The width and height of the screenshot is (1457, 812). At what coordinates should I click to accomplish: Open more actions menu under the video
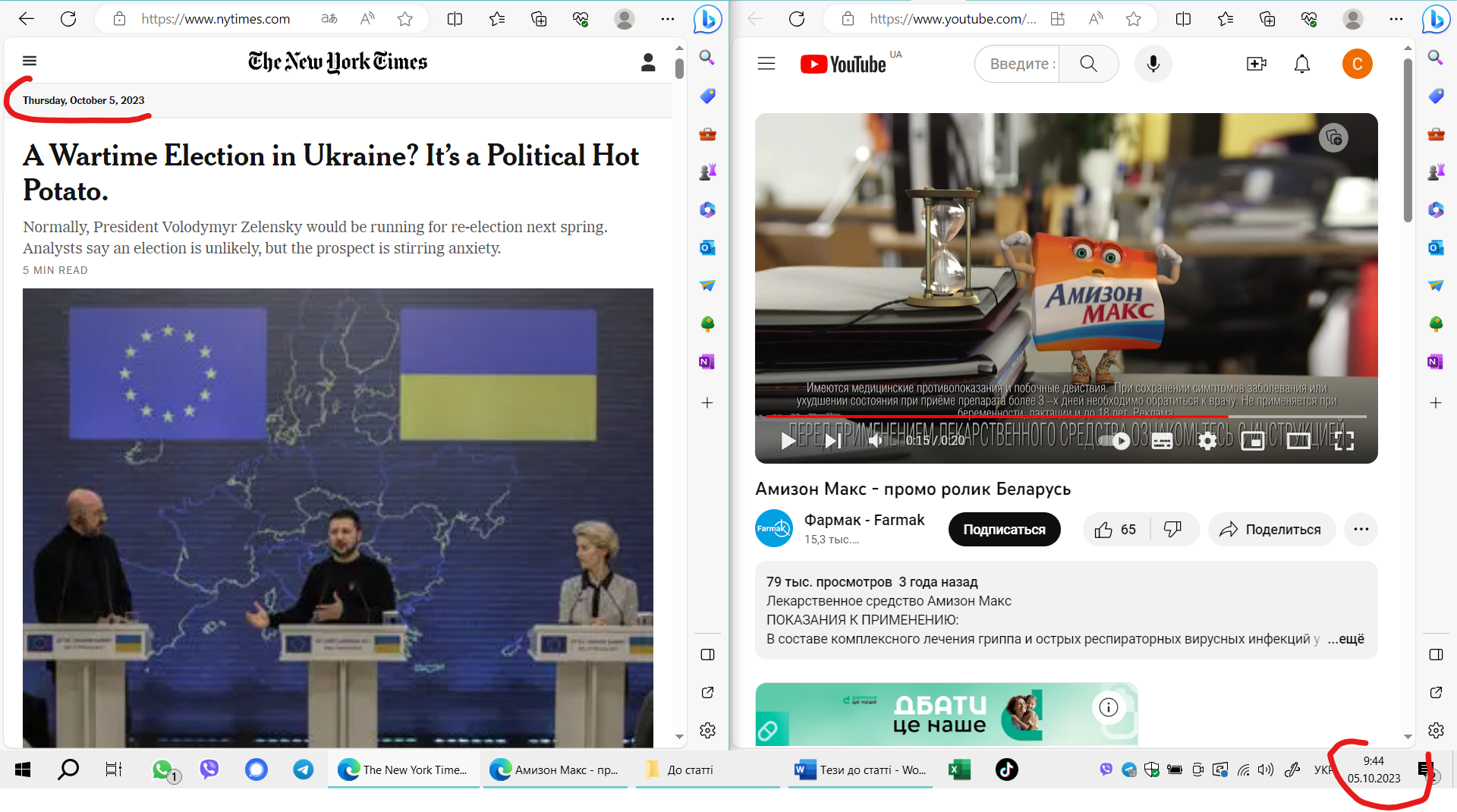pyautogui.click(x=1361, y=530)
